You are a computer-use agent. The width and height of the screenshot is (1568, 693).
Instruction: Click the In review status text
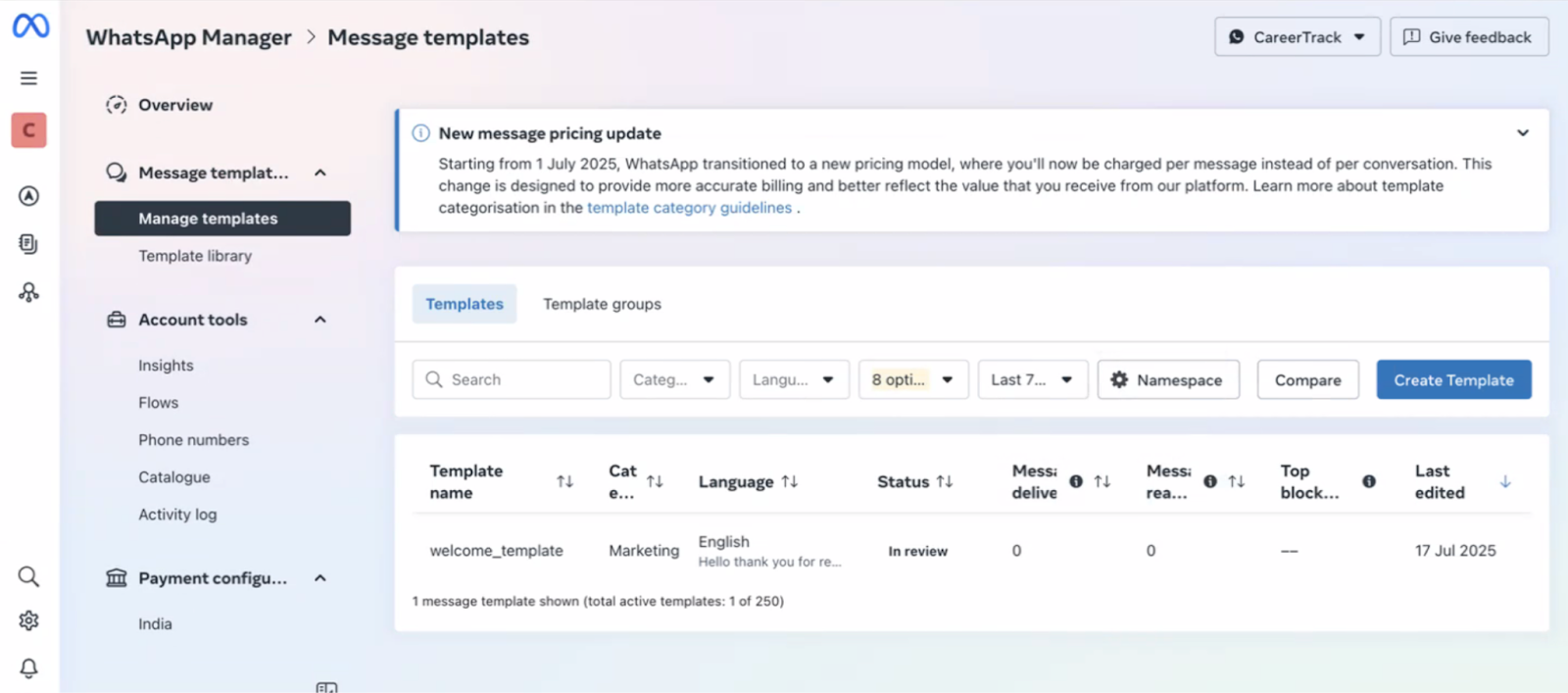pyautogui.click(x=917, y=552)
